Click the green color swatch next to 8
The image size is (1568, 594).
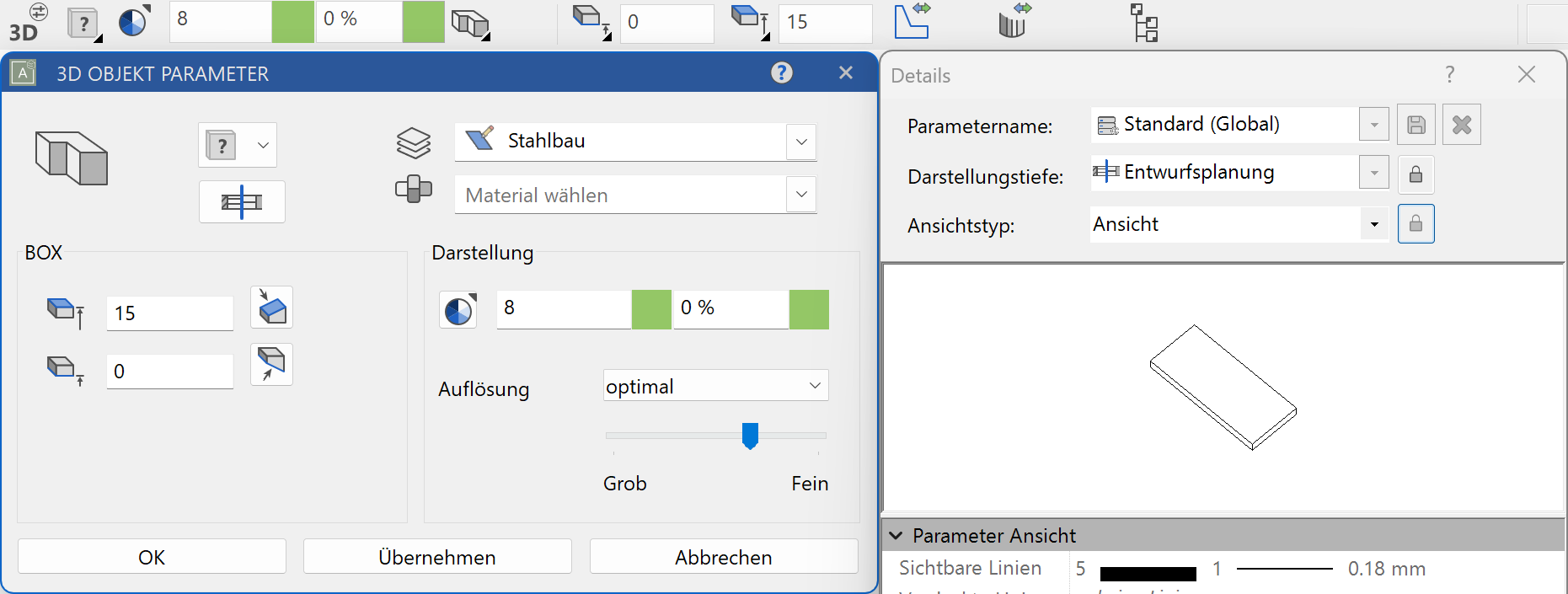[x=651, y=309]
